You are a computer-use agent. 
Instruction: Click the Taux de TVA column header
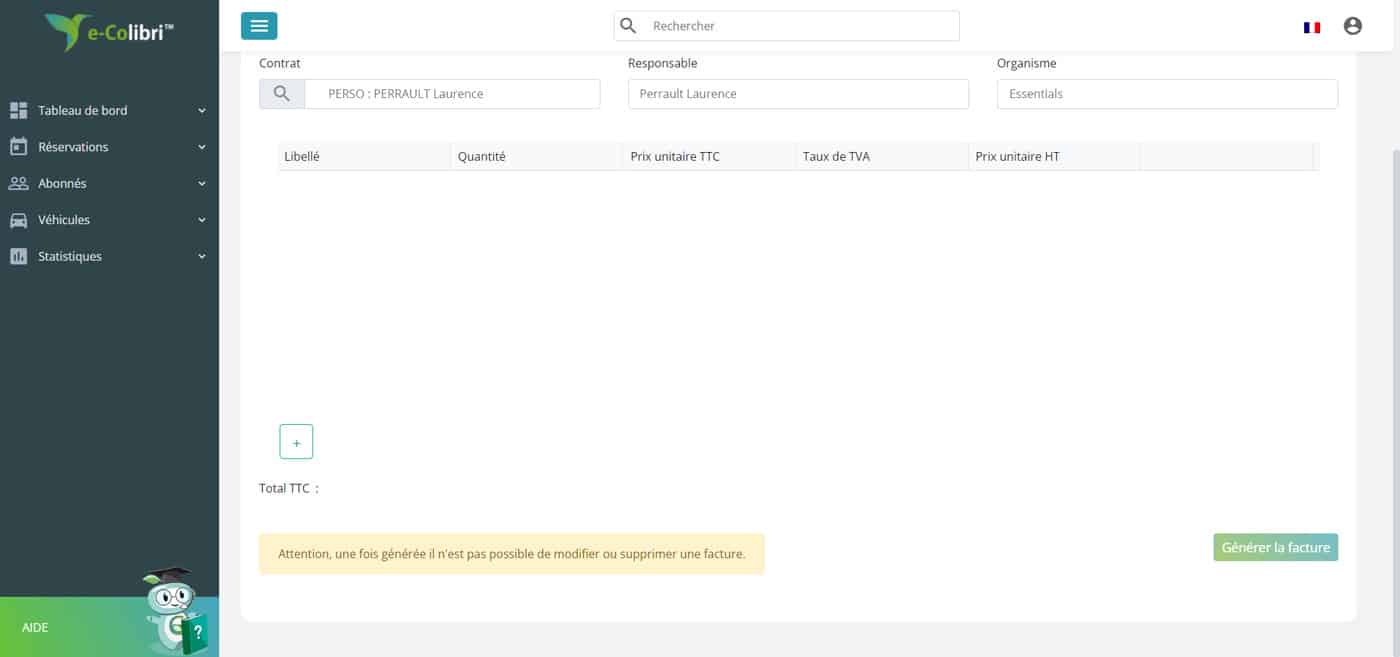click(882, 157)
